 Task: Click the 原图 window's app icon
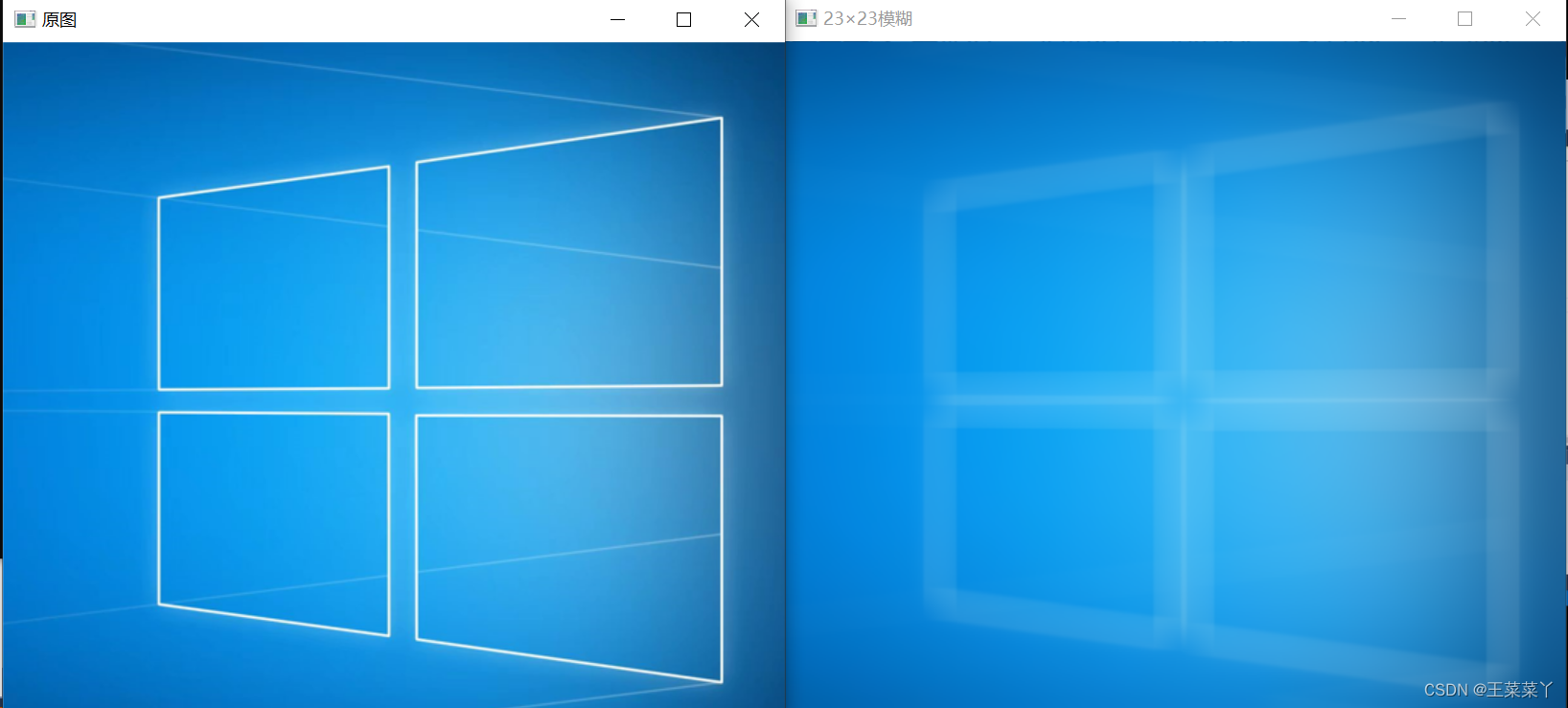[x=25, y=19]
